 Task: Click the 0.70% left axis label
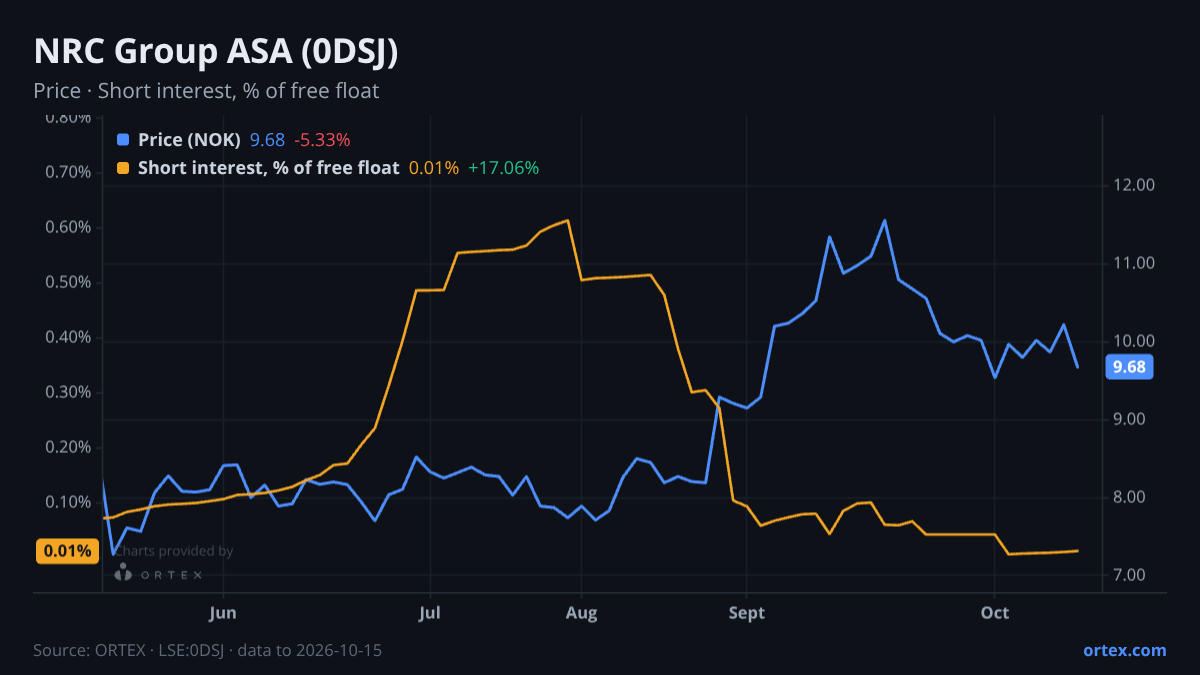pos(68,172)
